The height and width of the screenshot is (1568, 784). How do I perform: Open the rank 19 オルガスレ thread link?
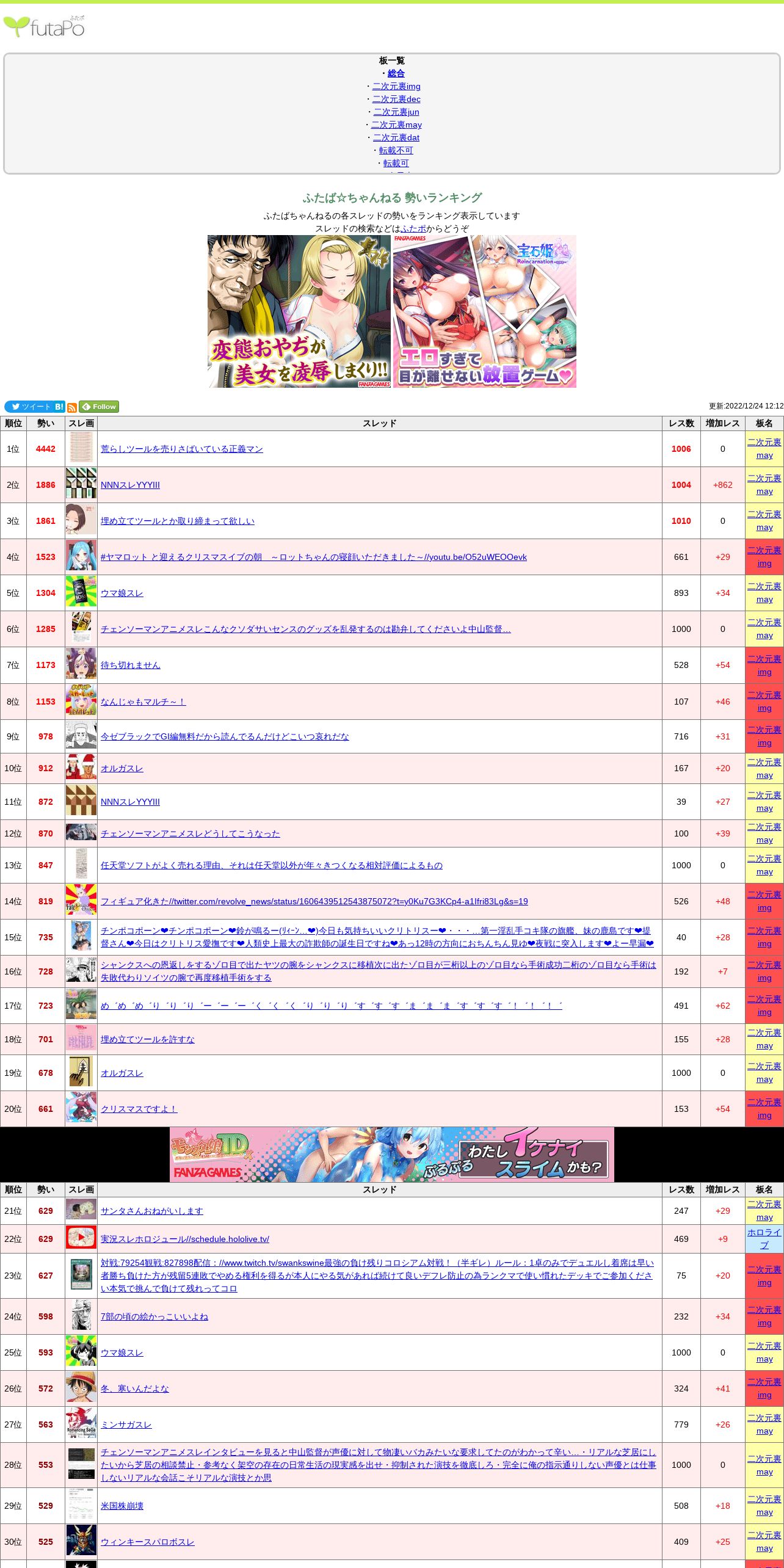coord(122,1073)
